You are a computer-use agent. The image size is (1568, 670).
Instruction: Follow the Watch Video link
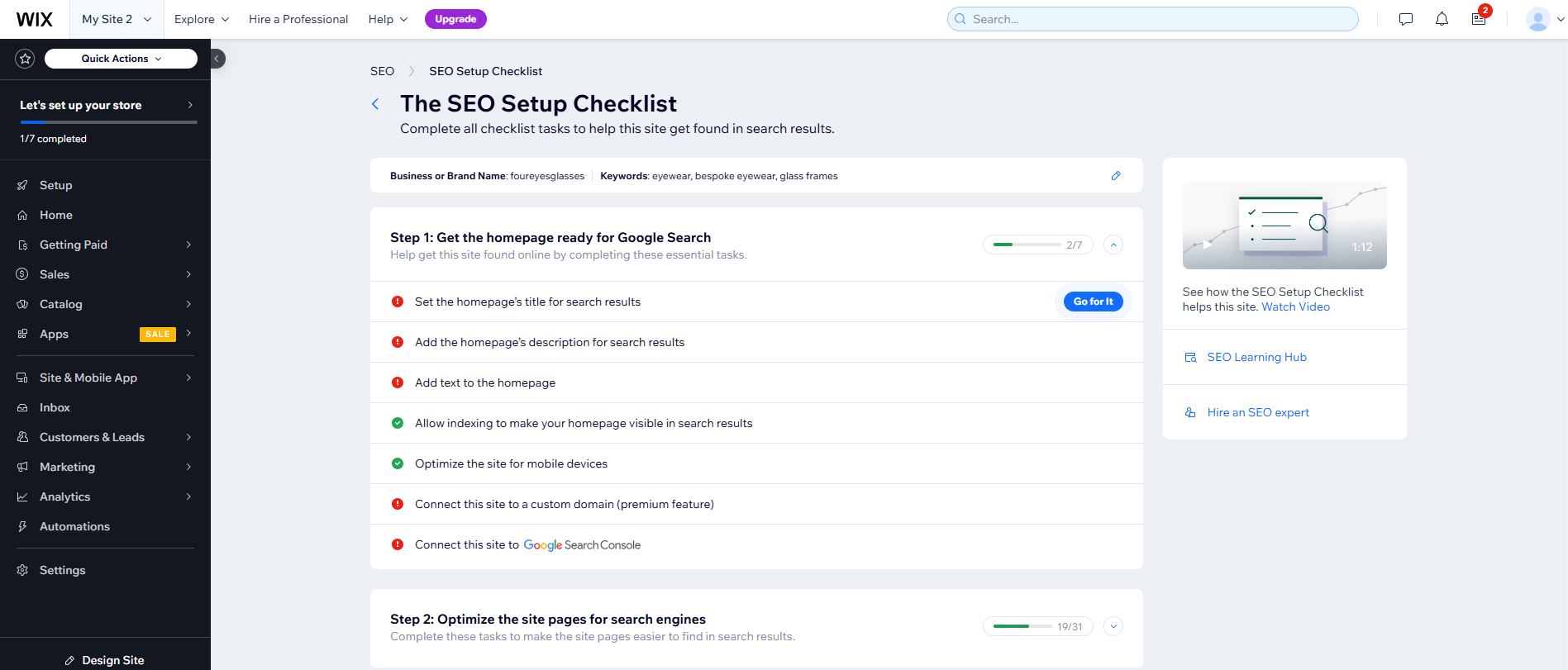(1295, 307)
